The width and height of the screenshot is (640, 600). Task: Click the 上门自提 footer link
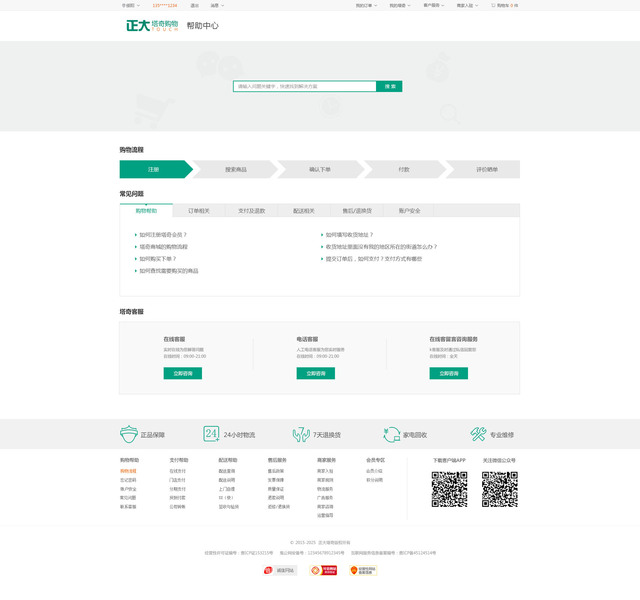227,489
